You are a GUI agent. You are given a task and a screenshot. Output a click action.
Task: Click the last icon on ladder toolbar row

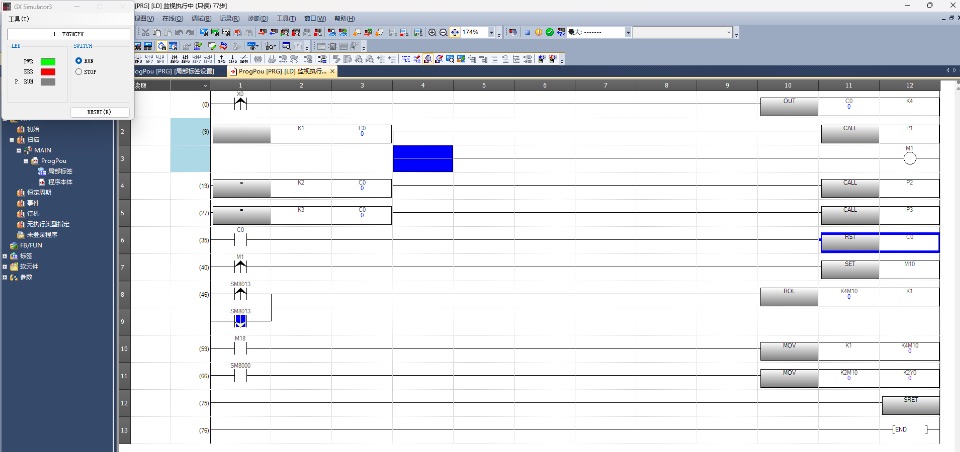point(552,59)
